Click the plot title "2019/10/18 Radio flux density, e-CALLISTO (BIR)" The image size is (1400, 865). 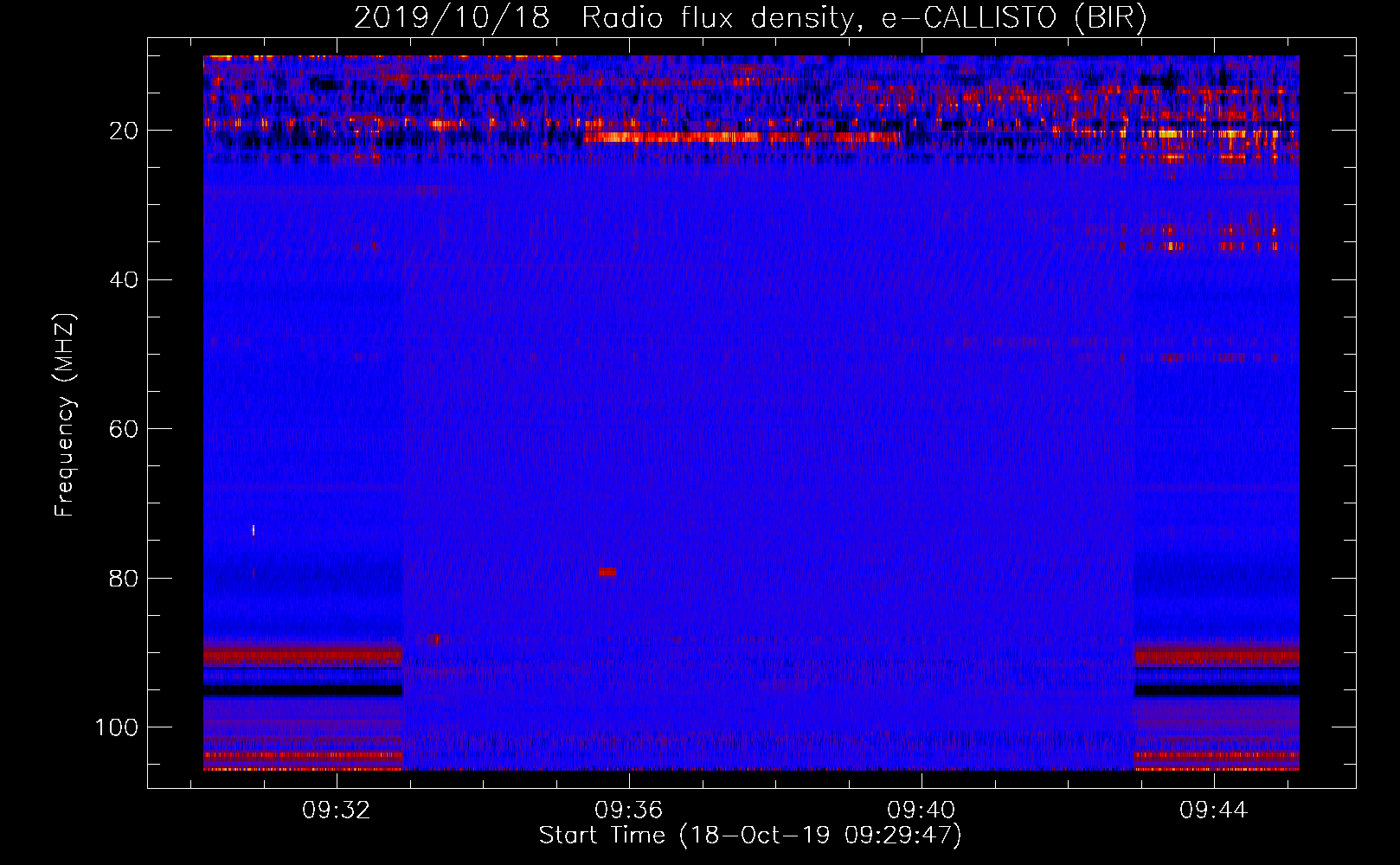(x=750, y=17)
